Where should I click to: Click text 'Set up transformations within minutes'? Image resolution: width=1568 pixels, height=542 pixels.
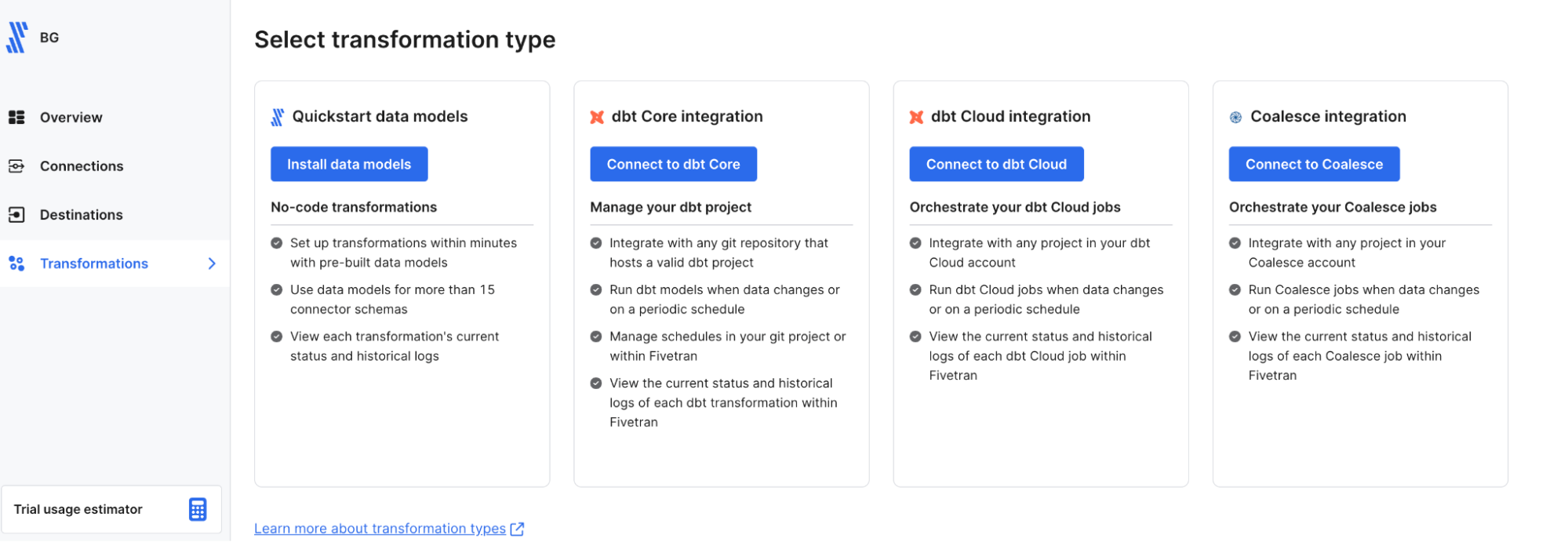[x=403, y=243]
